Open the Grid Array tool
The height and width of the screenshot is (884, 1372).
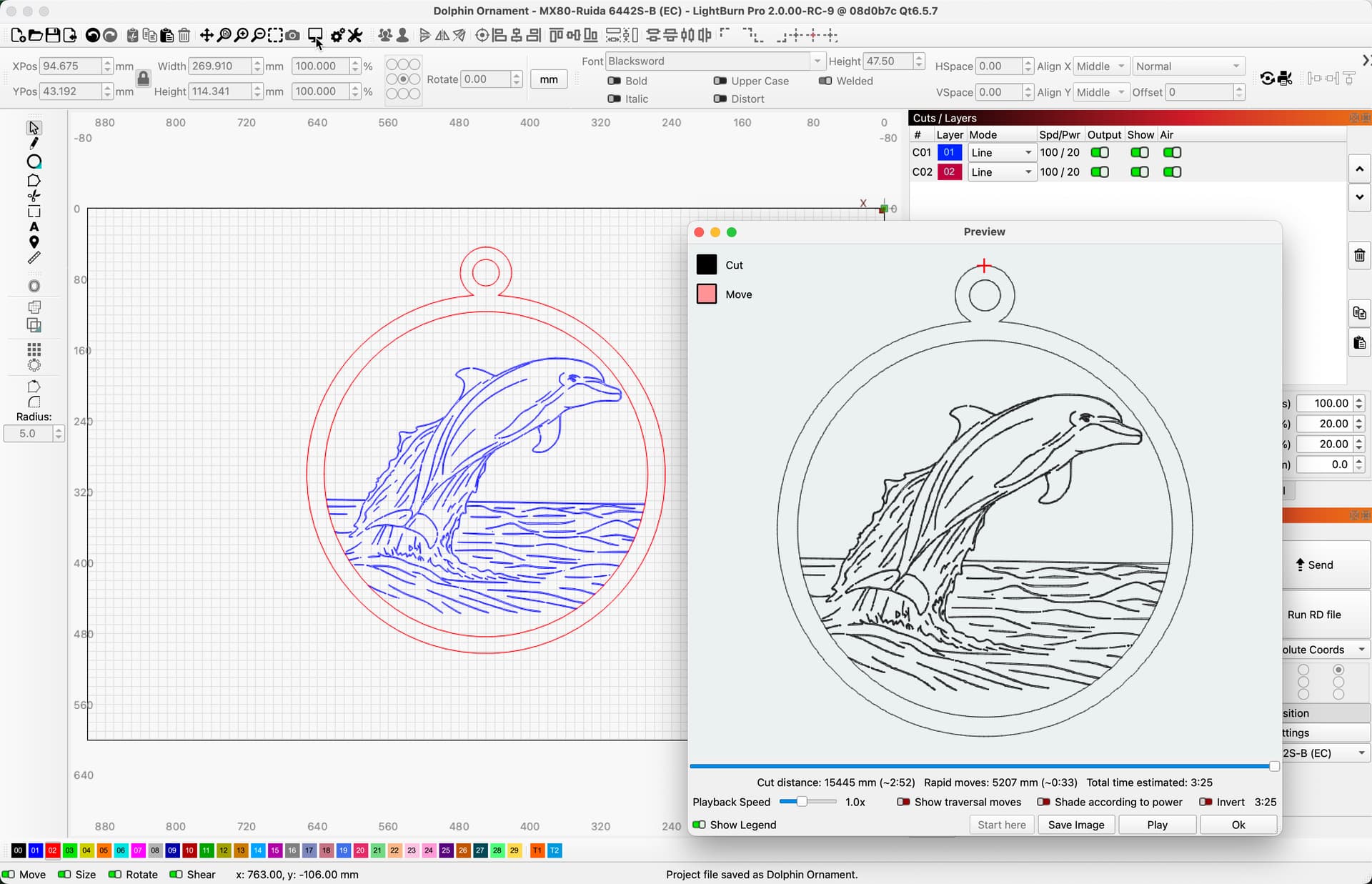34,349
